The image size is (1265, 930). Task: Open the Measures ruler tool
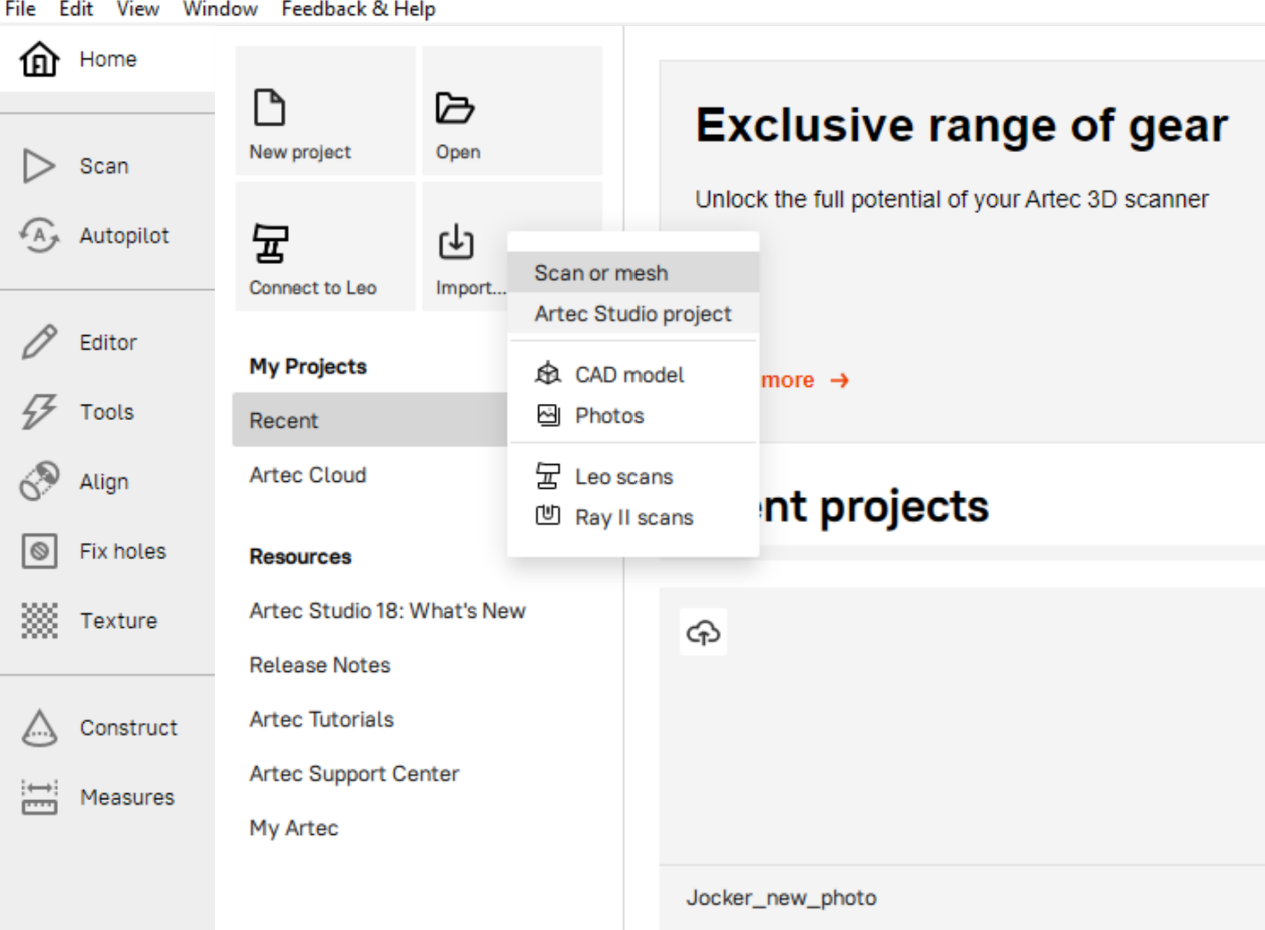click(40, 798)
